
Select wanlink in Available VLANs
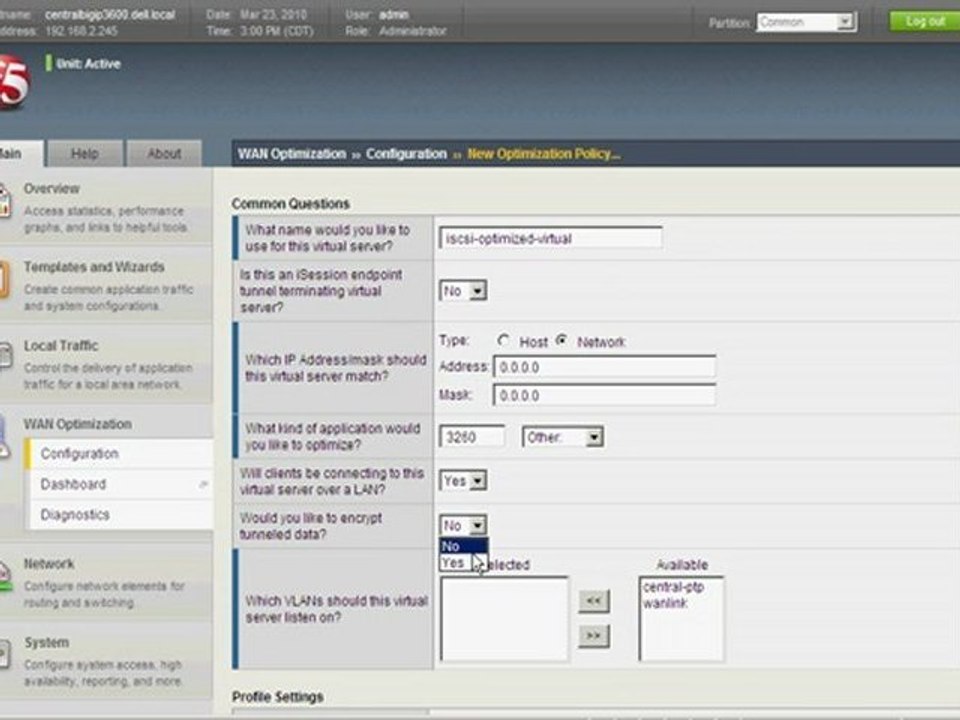click(x=666, y=604)
